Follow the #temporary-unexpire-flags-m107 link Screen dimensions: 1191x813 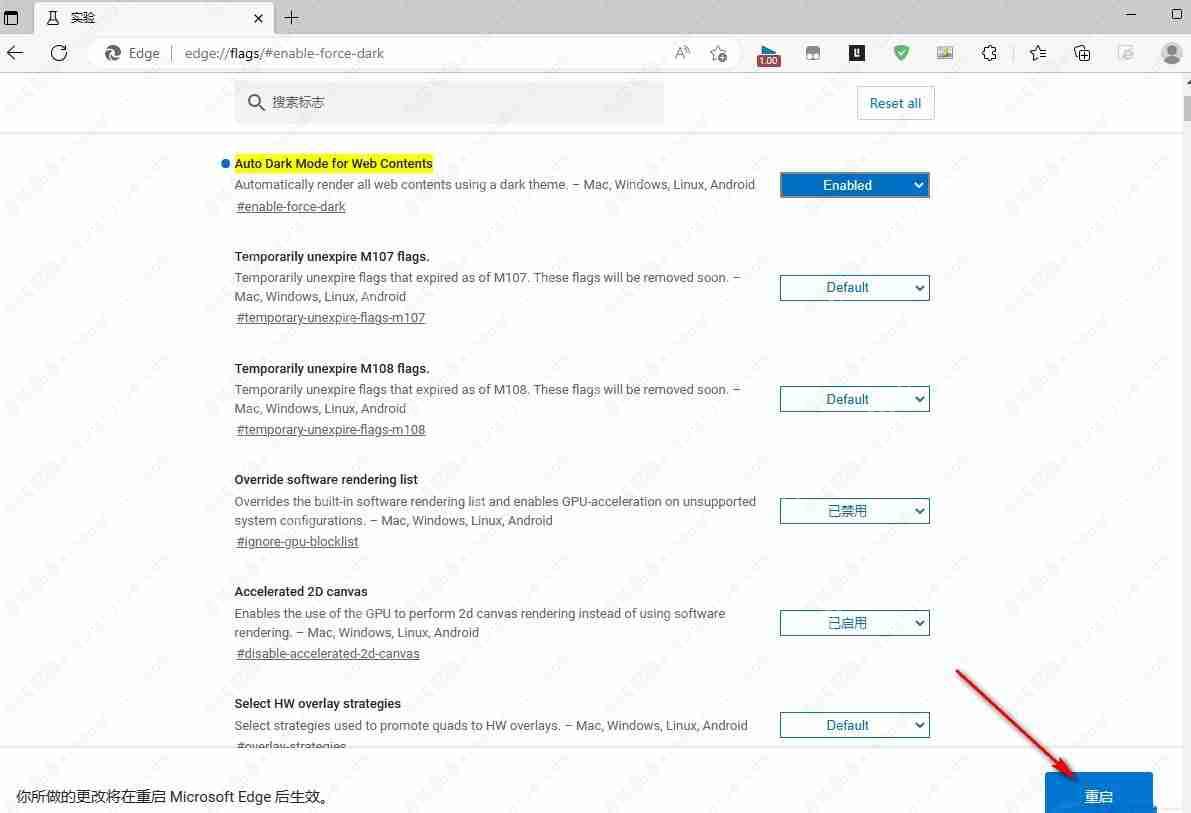tap(330, 318)
